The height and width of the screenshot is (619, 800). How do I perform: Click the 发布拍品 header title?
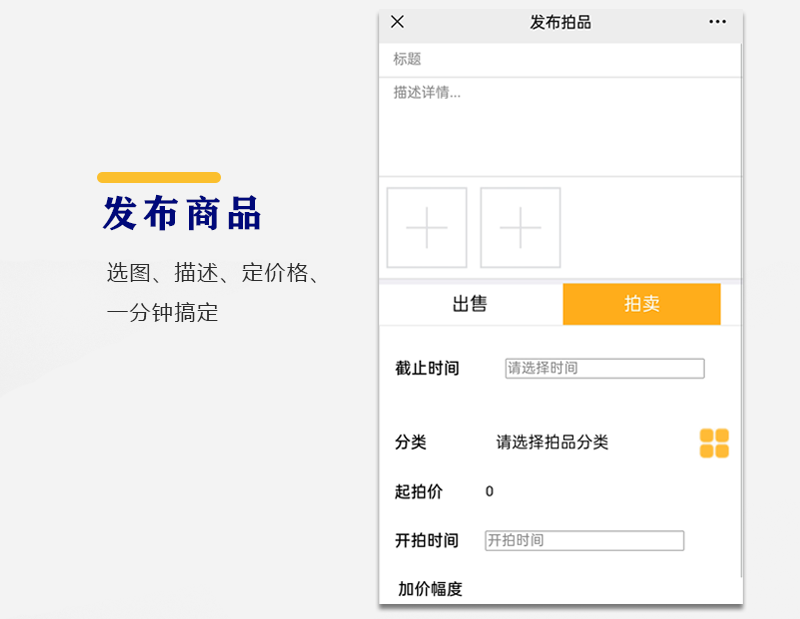tap(560, 22)
